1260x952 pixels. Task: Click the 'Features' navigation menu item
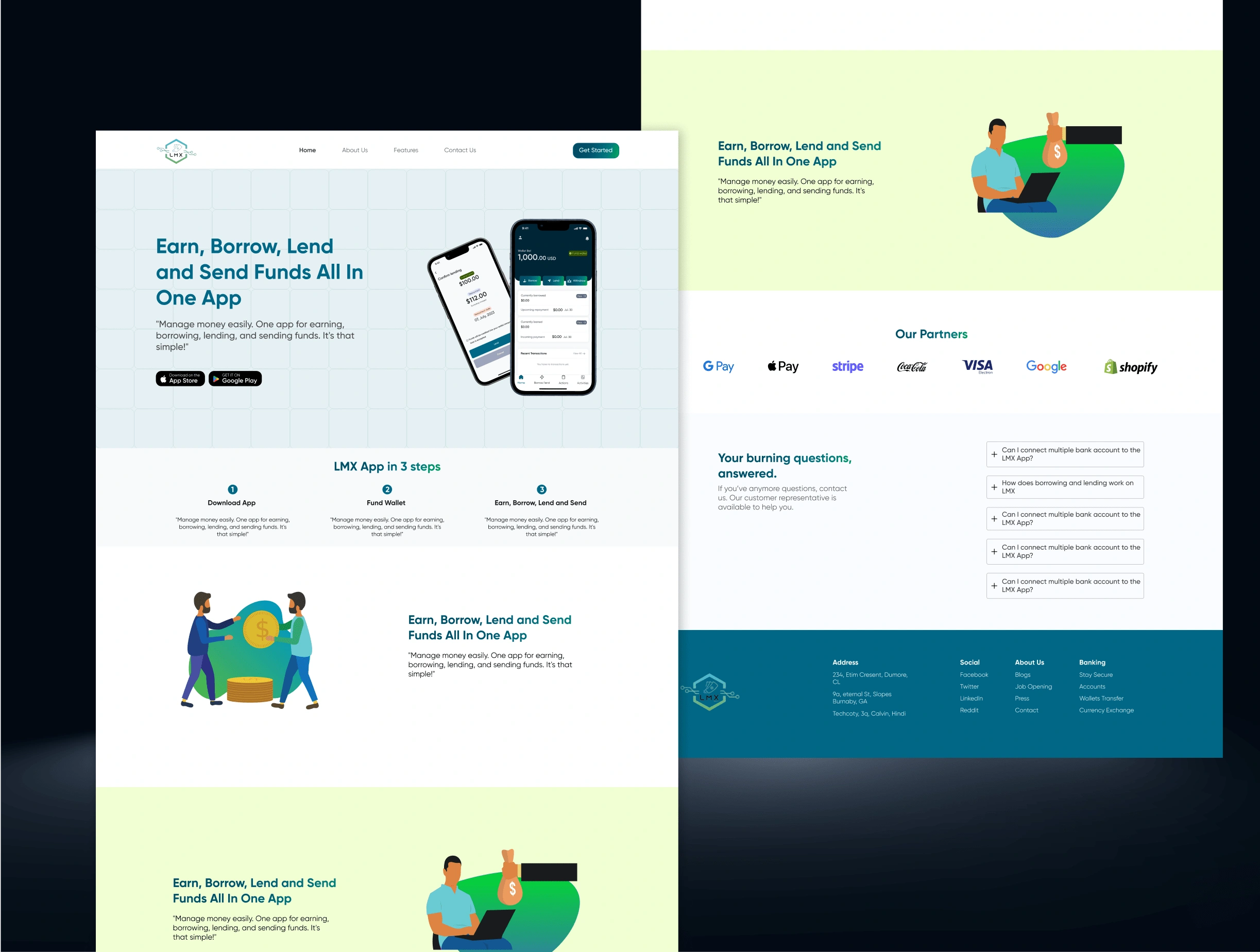(x=406, y=150)
